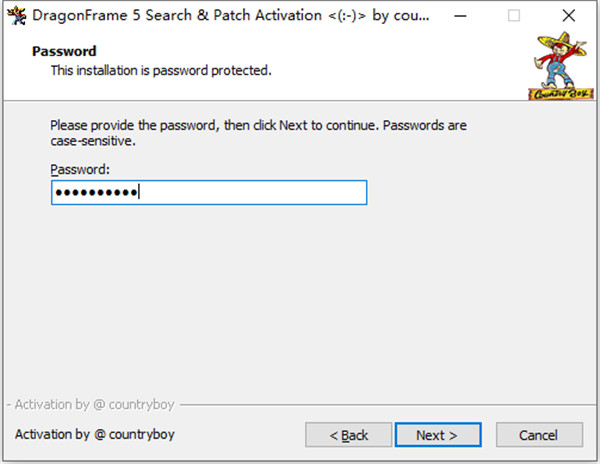Screen dimensions: 600x464
Task: Click the Next > button to continue
Action: click(x=438, y=435)
